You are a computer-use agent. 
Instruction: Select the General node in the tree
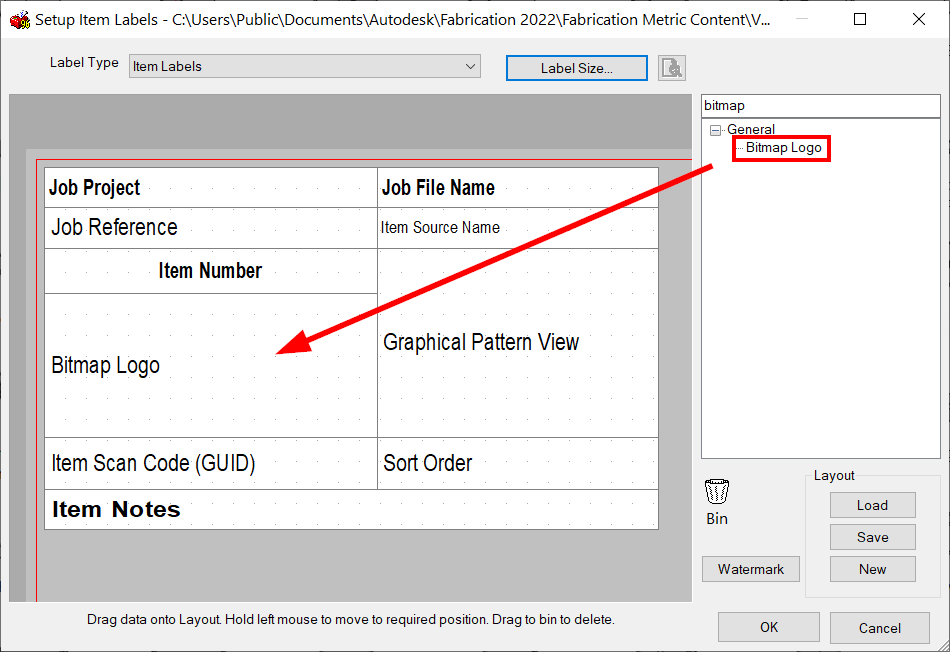(751, 130)
